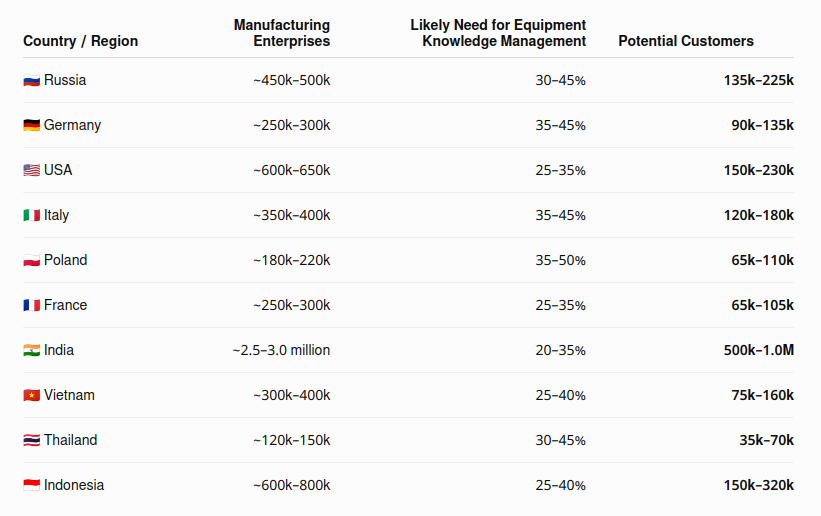821x516 pixels.
Task: Select Poland's 35–50% need percentage
Action: [560, 260]
